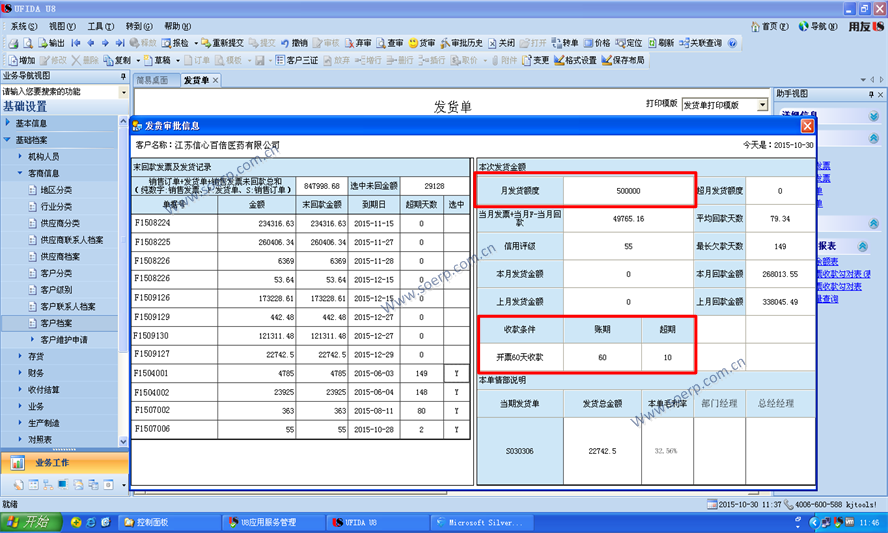Click the Windows 开始 start button
Screen dimensions: 888x533
pos(31,522)
